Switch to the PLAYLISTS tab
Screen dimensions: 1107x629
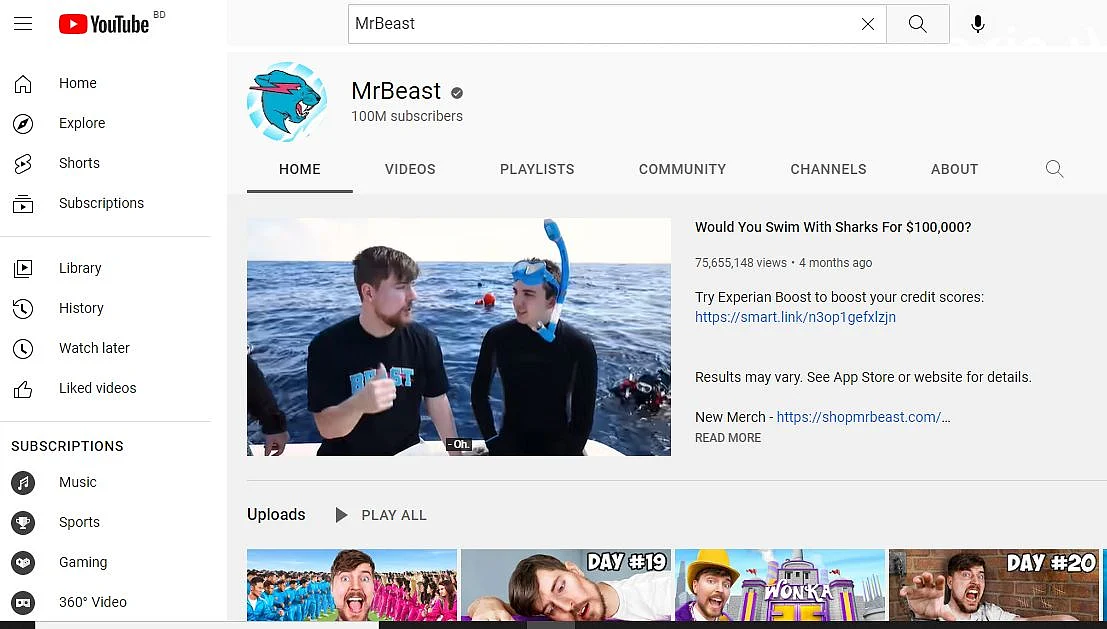pos(537,169)
